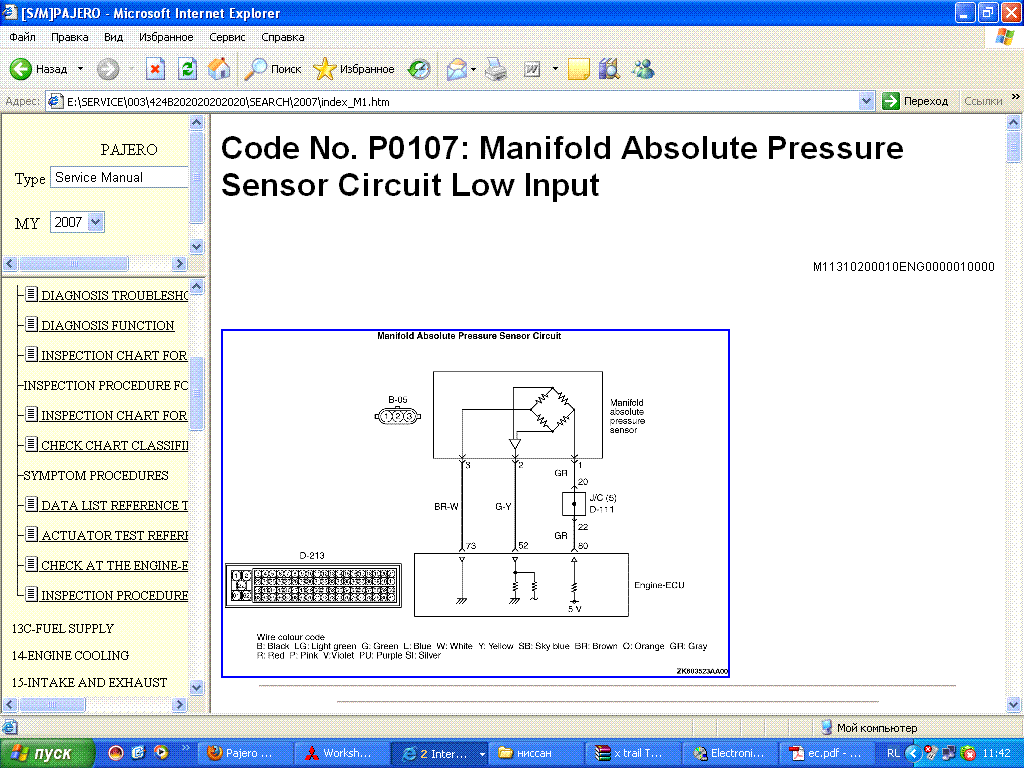Click the Back (Назад) button

click(39, 69)
